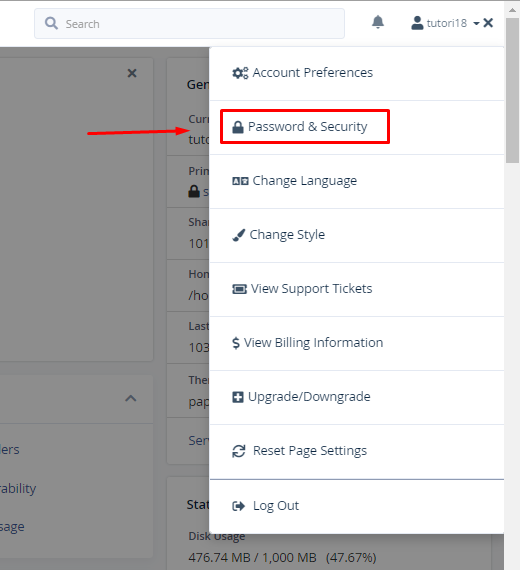This screenshot has height=570, width=520.
Task: Click the user avatar icon beside tutori18
Action: coord(417,23)
